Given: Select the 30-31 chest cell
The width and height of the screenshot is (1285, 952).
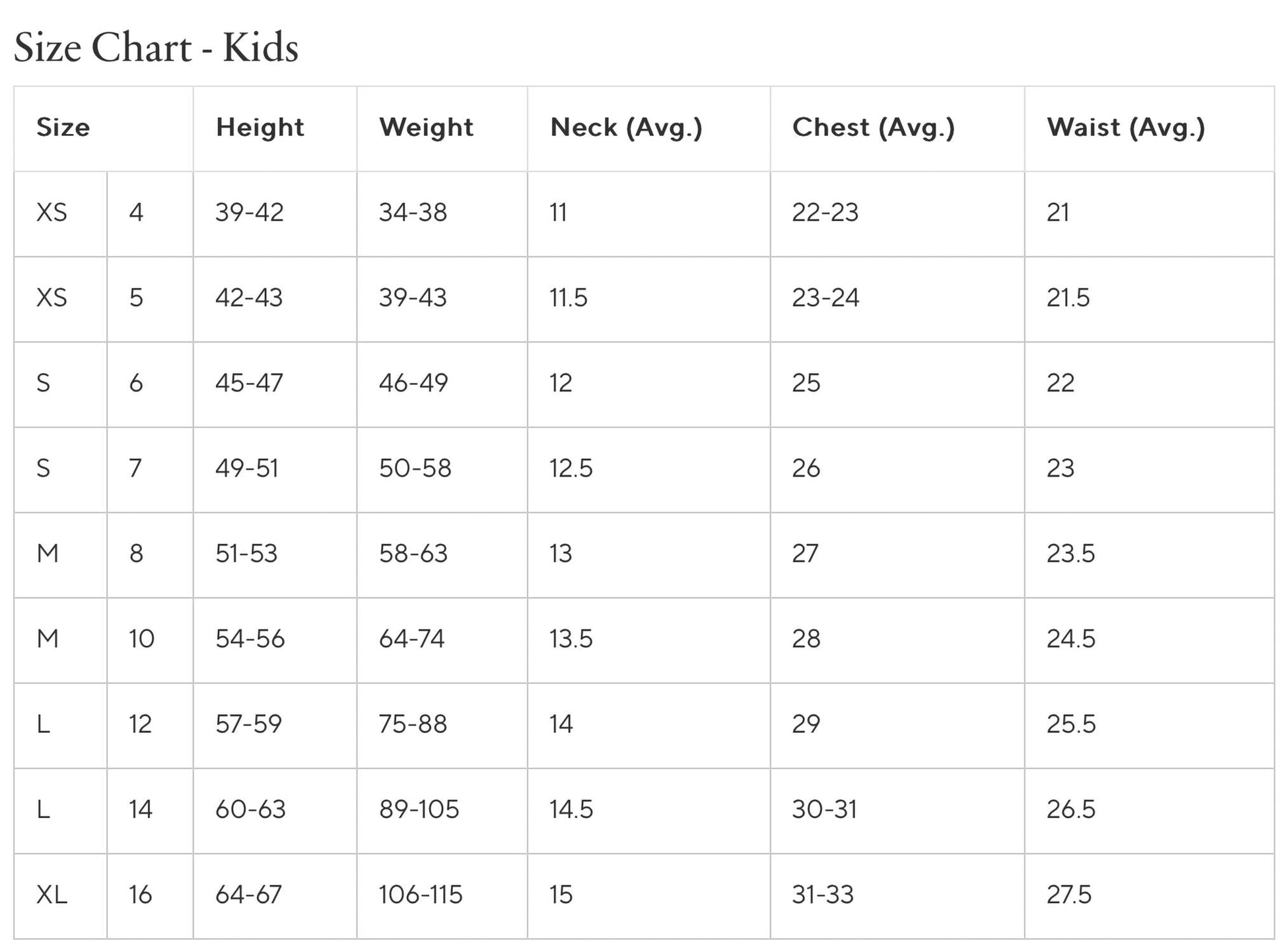Looking at the screenshot, I should point(824,809).
